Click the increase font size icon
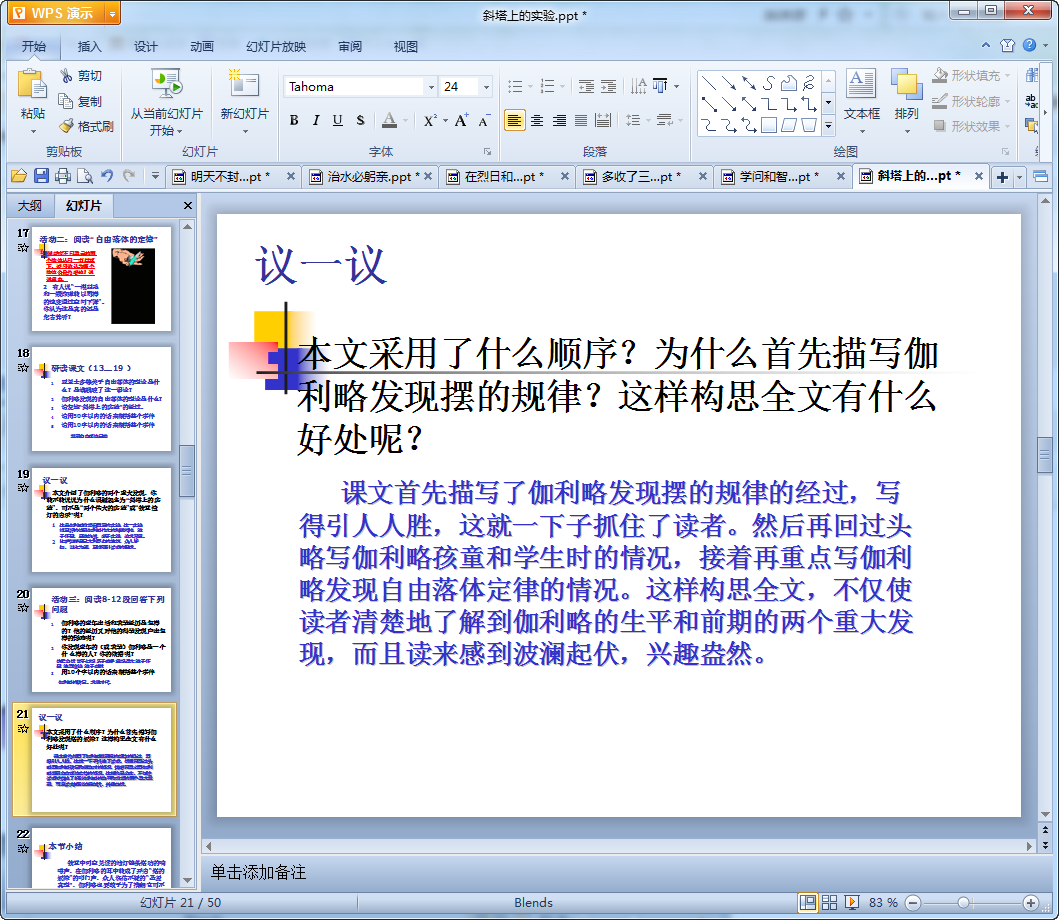 coord(461,120)
